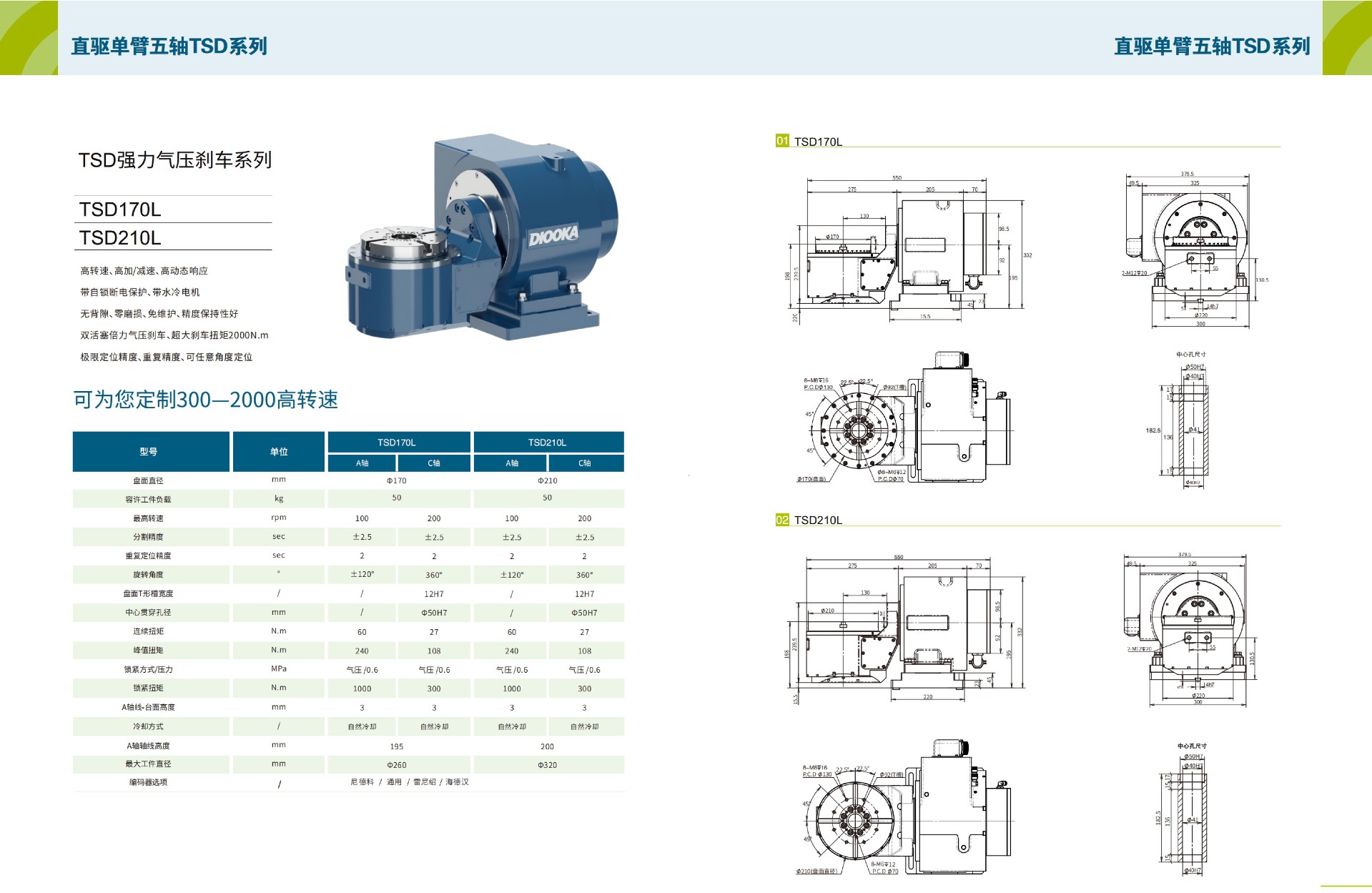This screenshot has height=893, width=1372.
Task: Select the TSD210L column header in the table
Action: pos(548,443)
